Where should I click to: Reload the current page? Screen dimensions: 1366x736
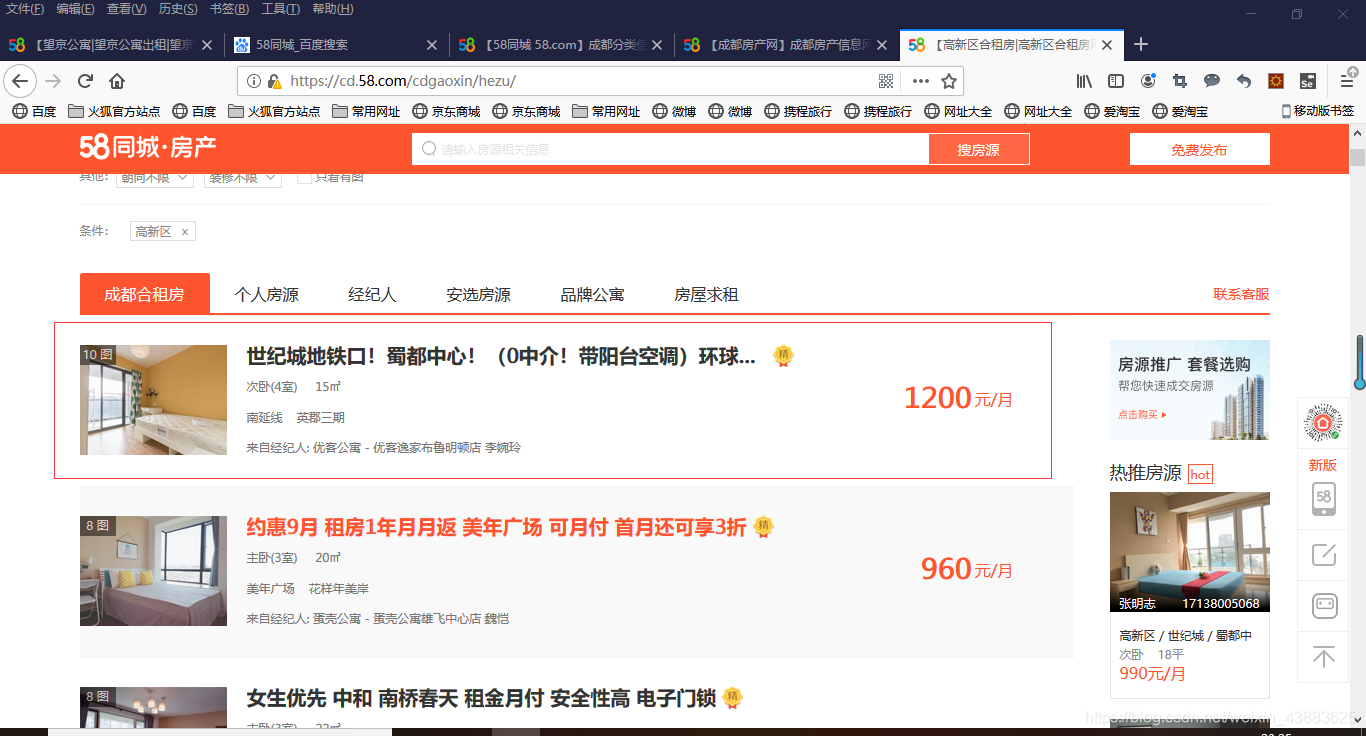point(86,81)
